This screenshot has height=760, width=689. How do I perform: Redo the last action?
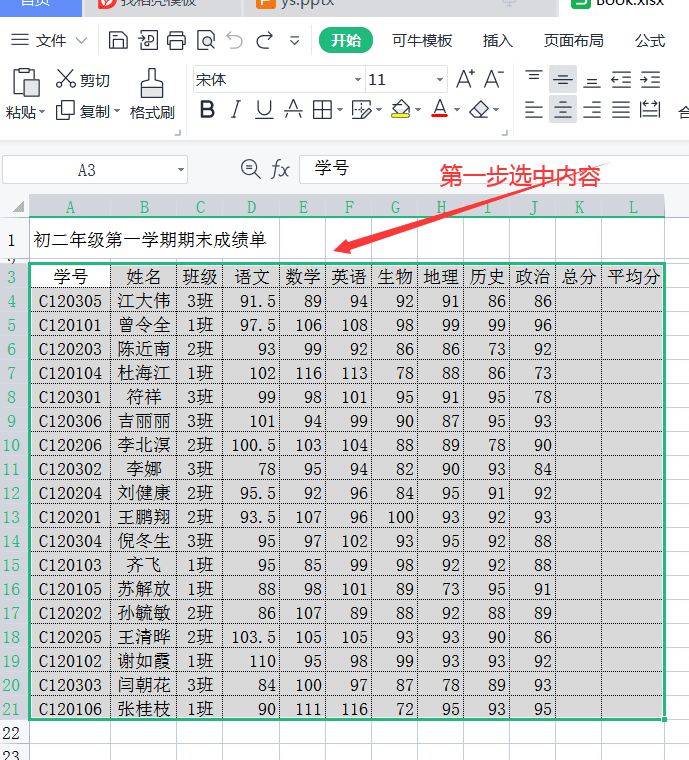[265, 40]
